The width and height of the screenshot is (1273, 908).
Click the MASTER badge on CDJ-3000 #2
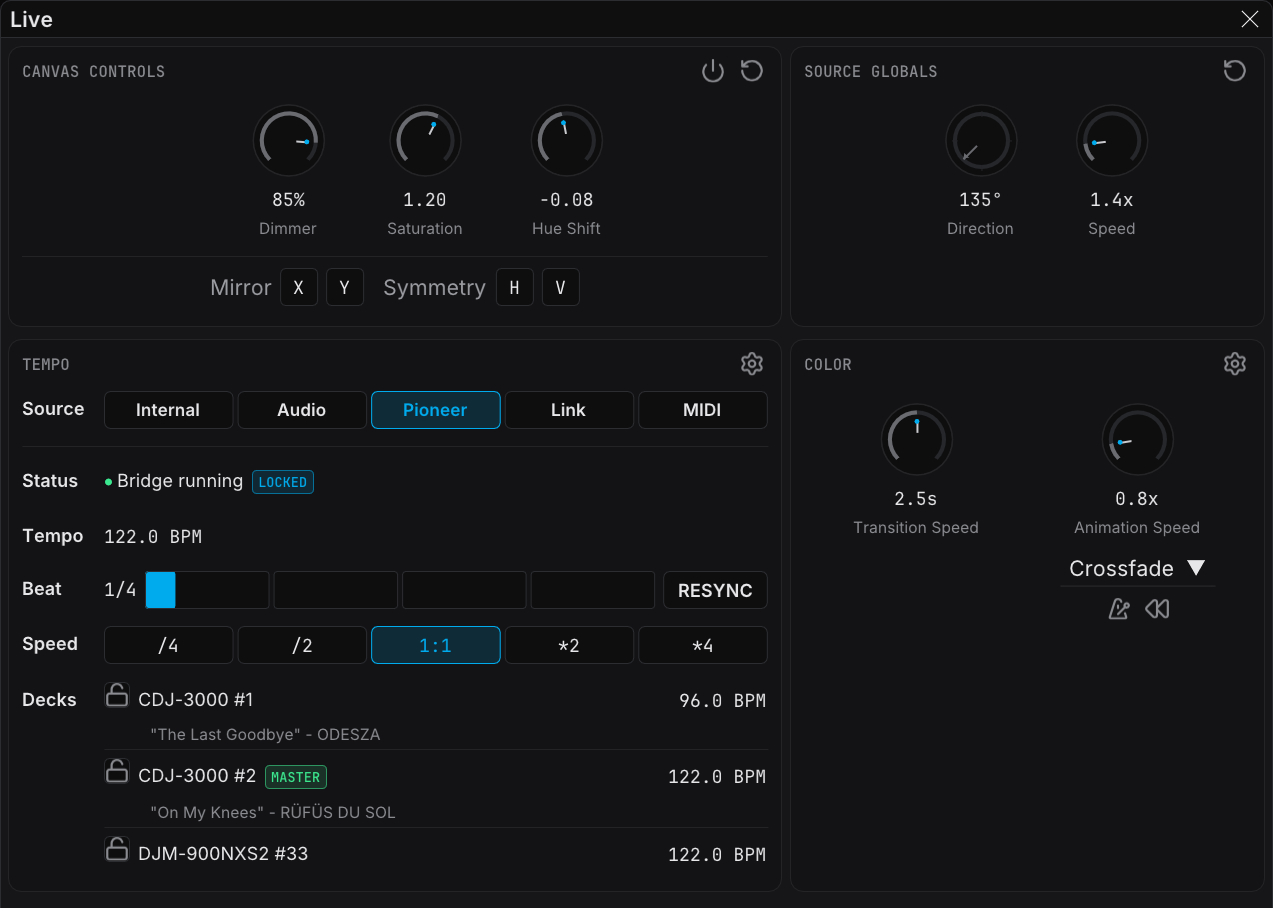coord(296,777)
